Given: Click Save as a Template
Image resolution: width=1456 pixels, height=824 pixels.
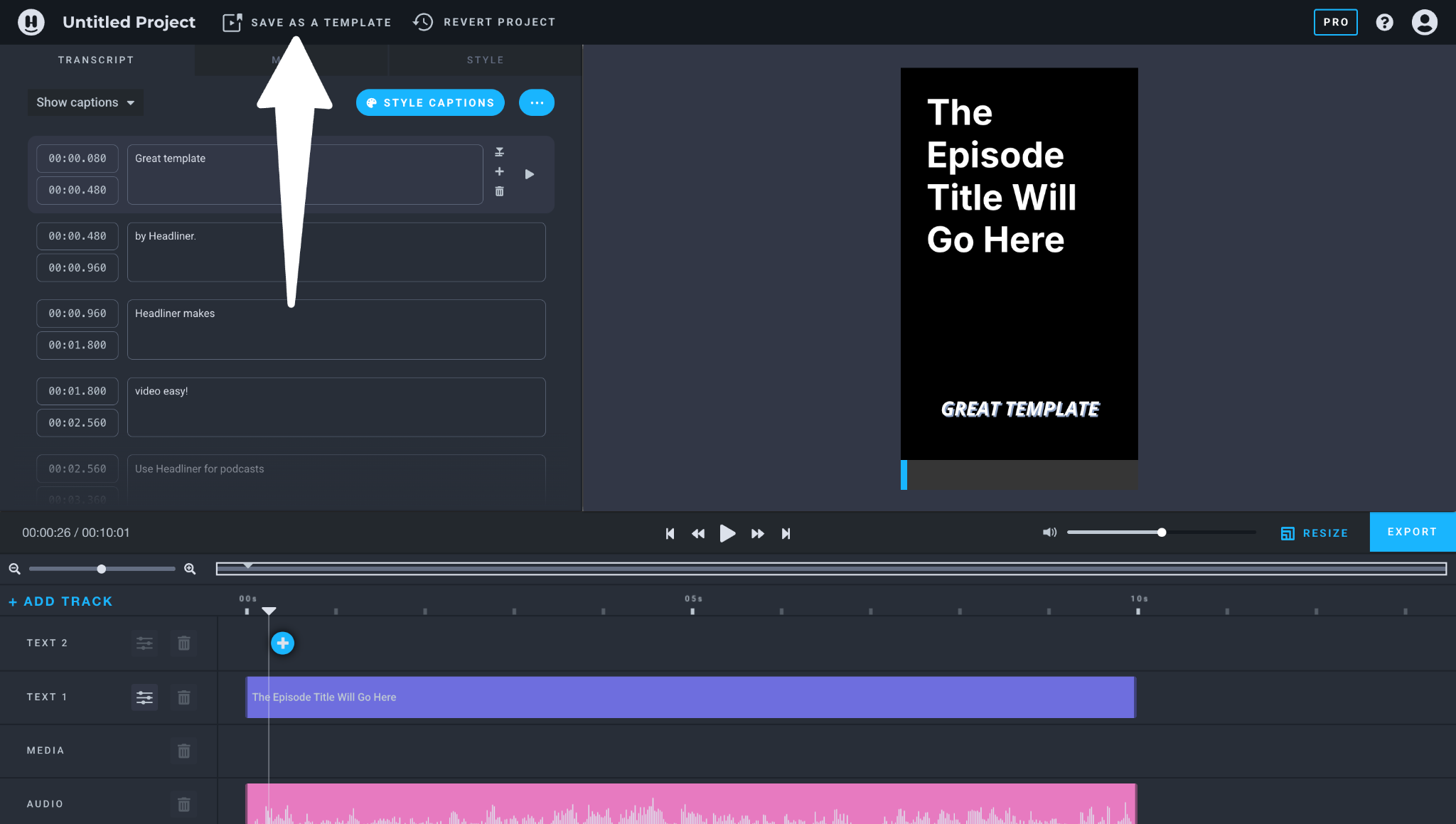Looking at the screenshot, I should tap(306, 22).
